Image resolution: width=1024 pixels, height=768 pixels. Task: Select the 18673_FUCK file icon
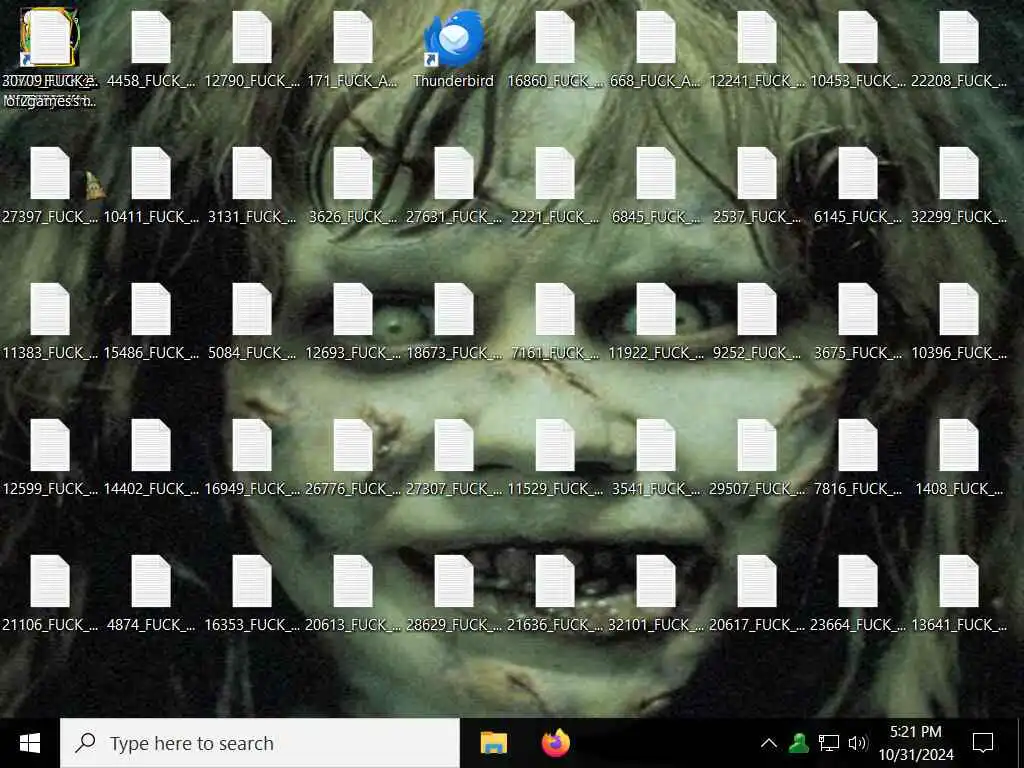(454, 310)
